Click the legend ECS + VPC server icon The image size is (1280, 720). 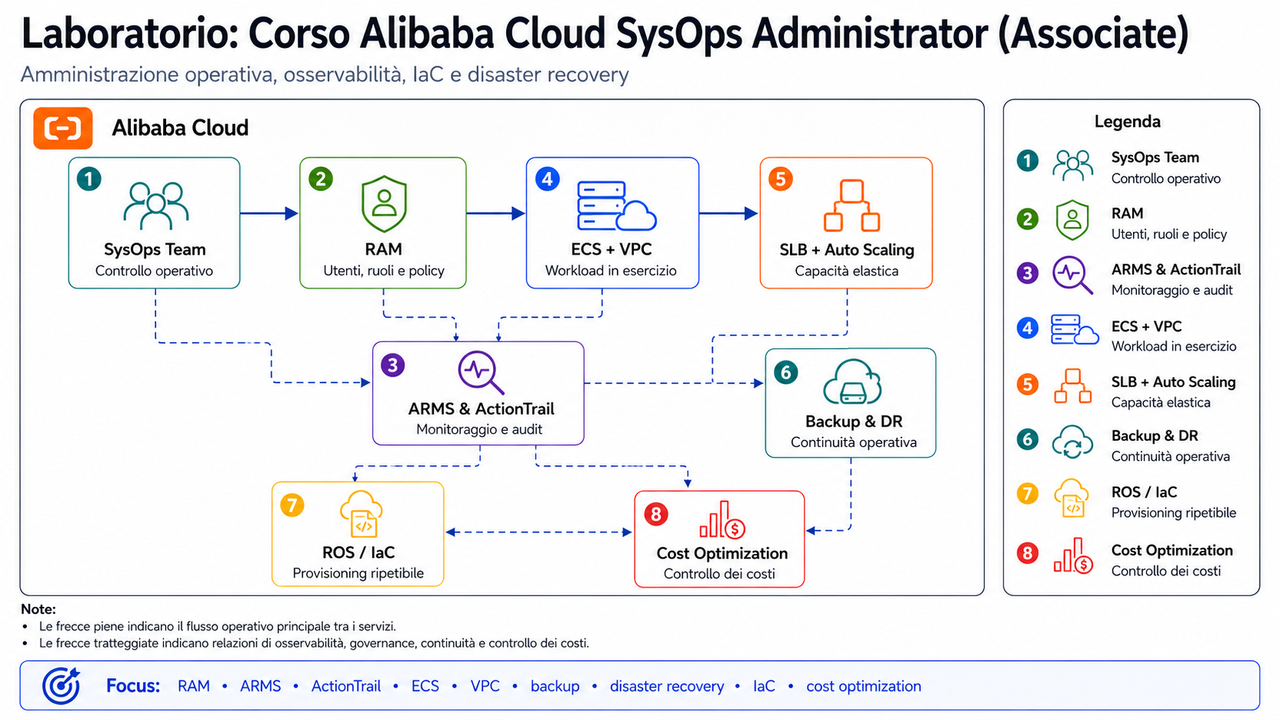pyautogui.click(x=1075, y=331)
